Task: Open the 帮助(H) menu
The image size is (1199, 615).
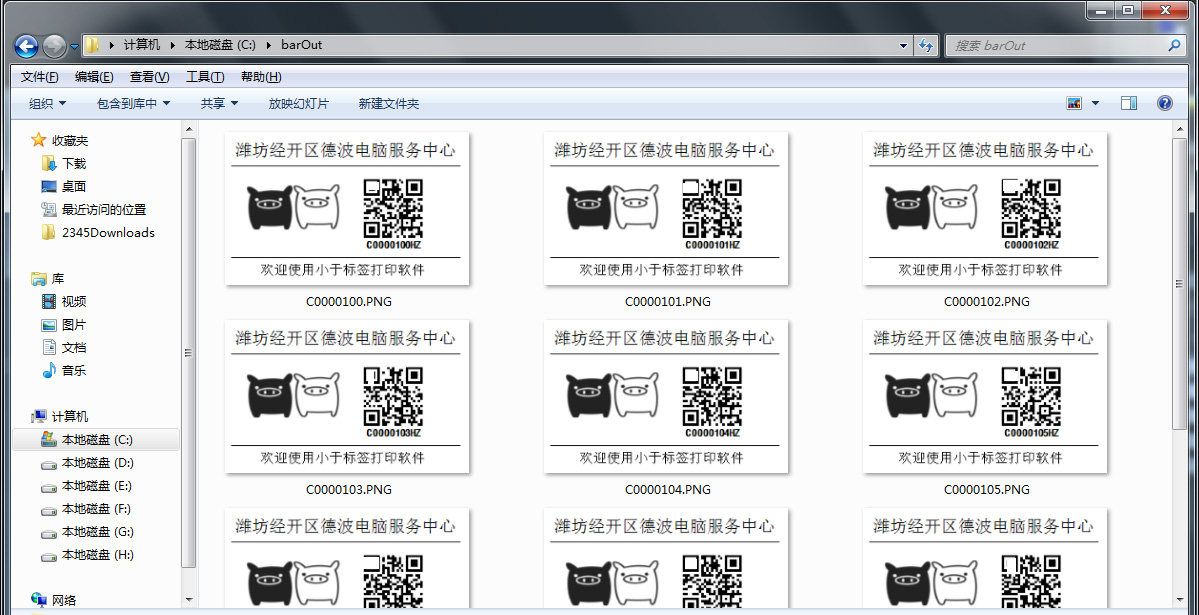Action: click(x=261, y=76)
